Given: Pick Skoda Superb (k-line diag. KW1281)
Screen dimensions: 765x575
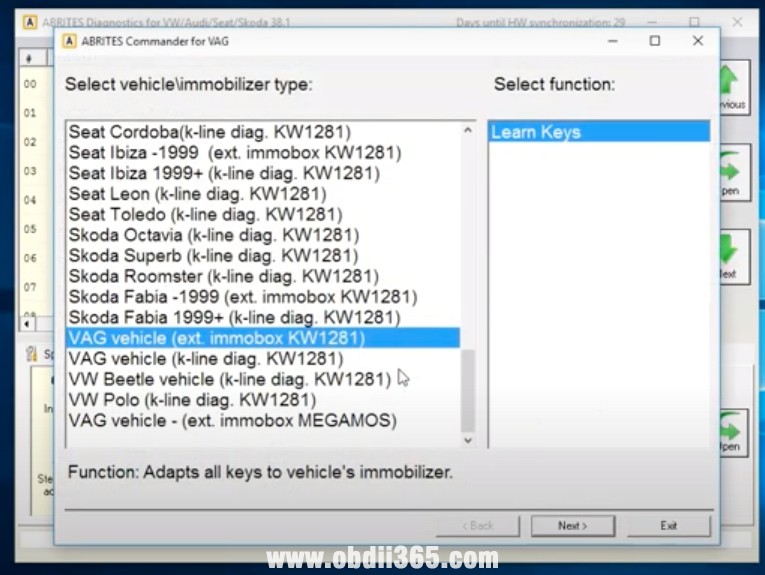Looking at the screenshot, I should [x=263, y=256].
